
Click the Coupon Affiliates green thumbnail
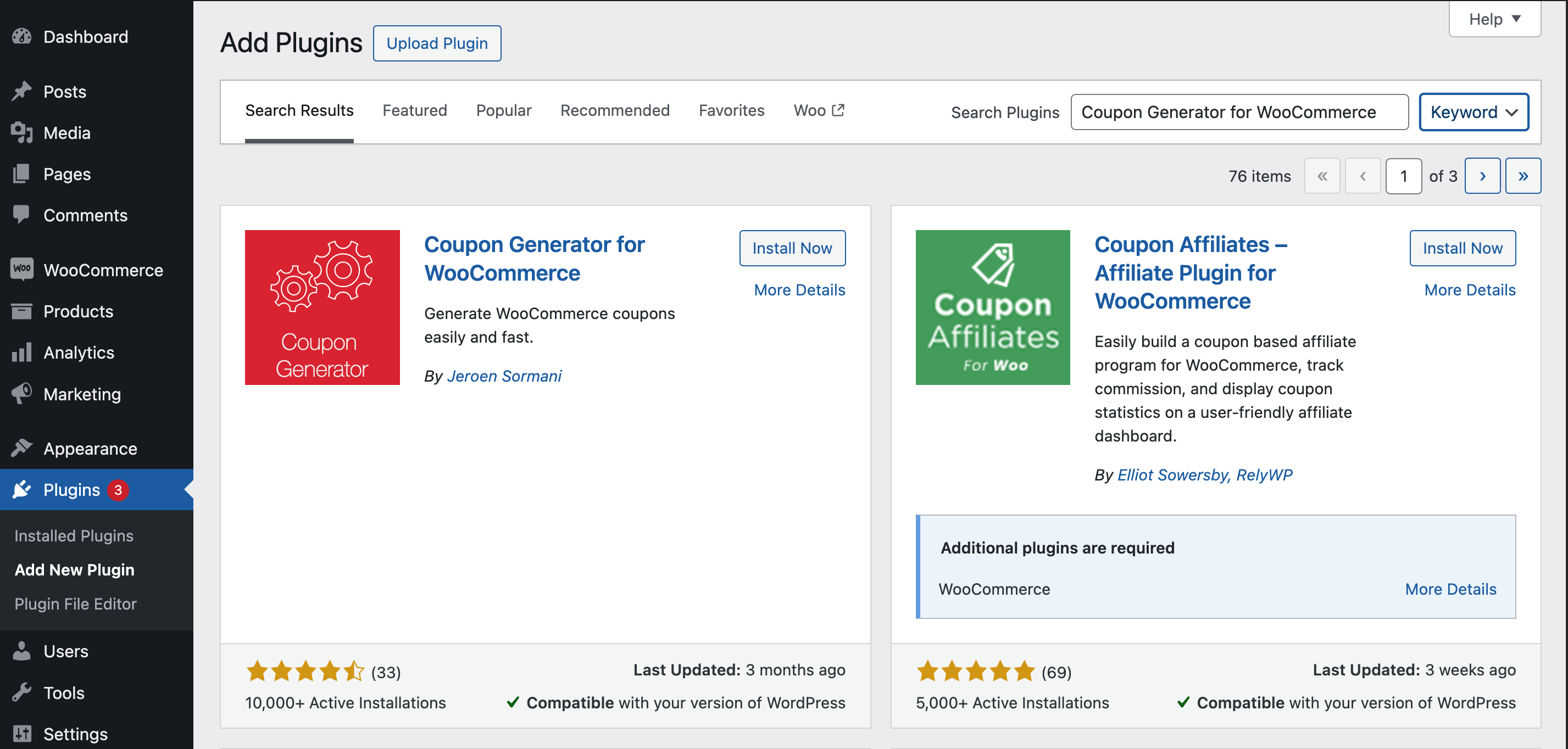[993, 308]
